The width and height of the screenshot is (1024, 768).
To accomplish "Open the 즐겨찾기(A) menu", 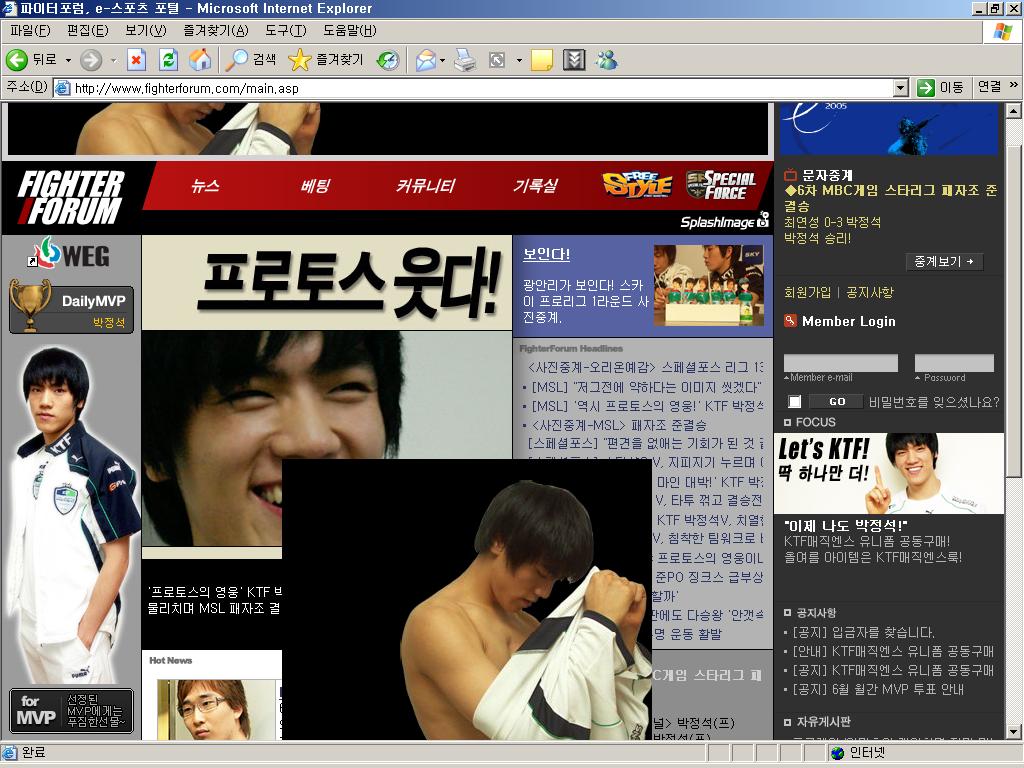I will (216, 31).
